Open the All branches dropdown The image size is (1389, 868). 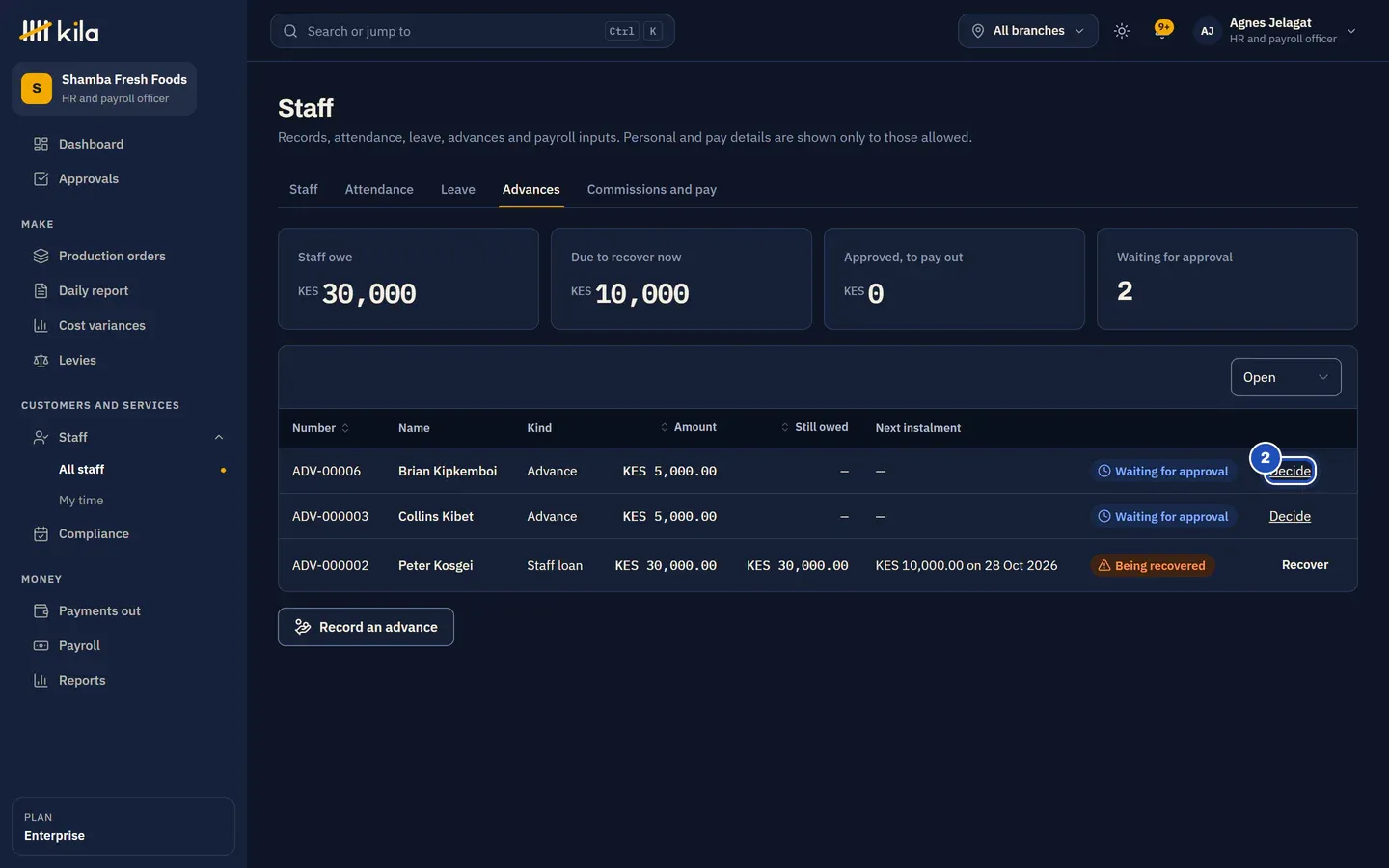pyautogui.click(x=1027, y=31)
